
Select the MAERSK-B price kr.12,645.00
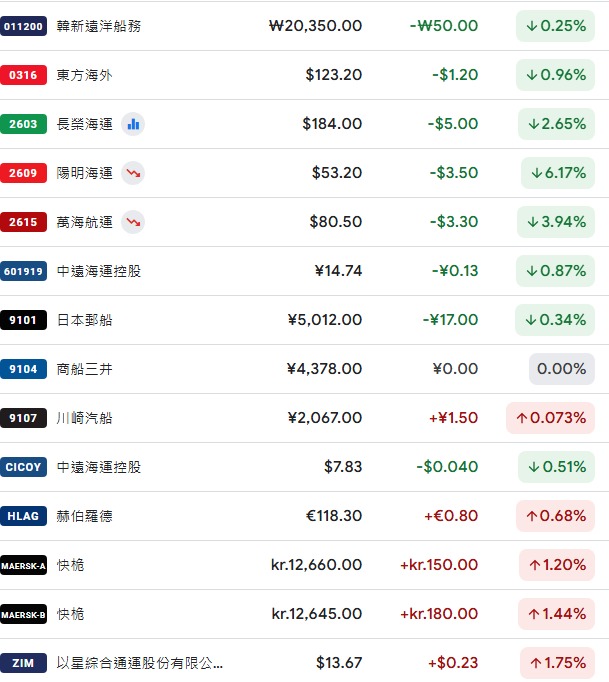click(317, 614)
